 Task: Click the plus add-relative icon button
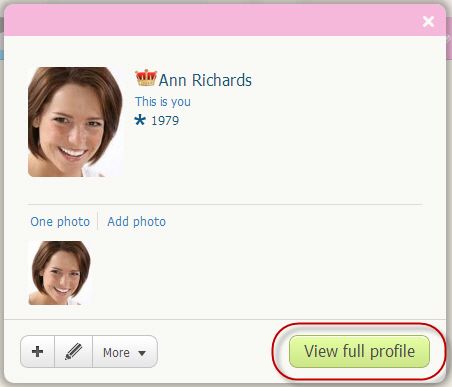(x=37, y=352)
